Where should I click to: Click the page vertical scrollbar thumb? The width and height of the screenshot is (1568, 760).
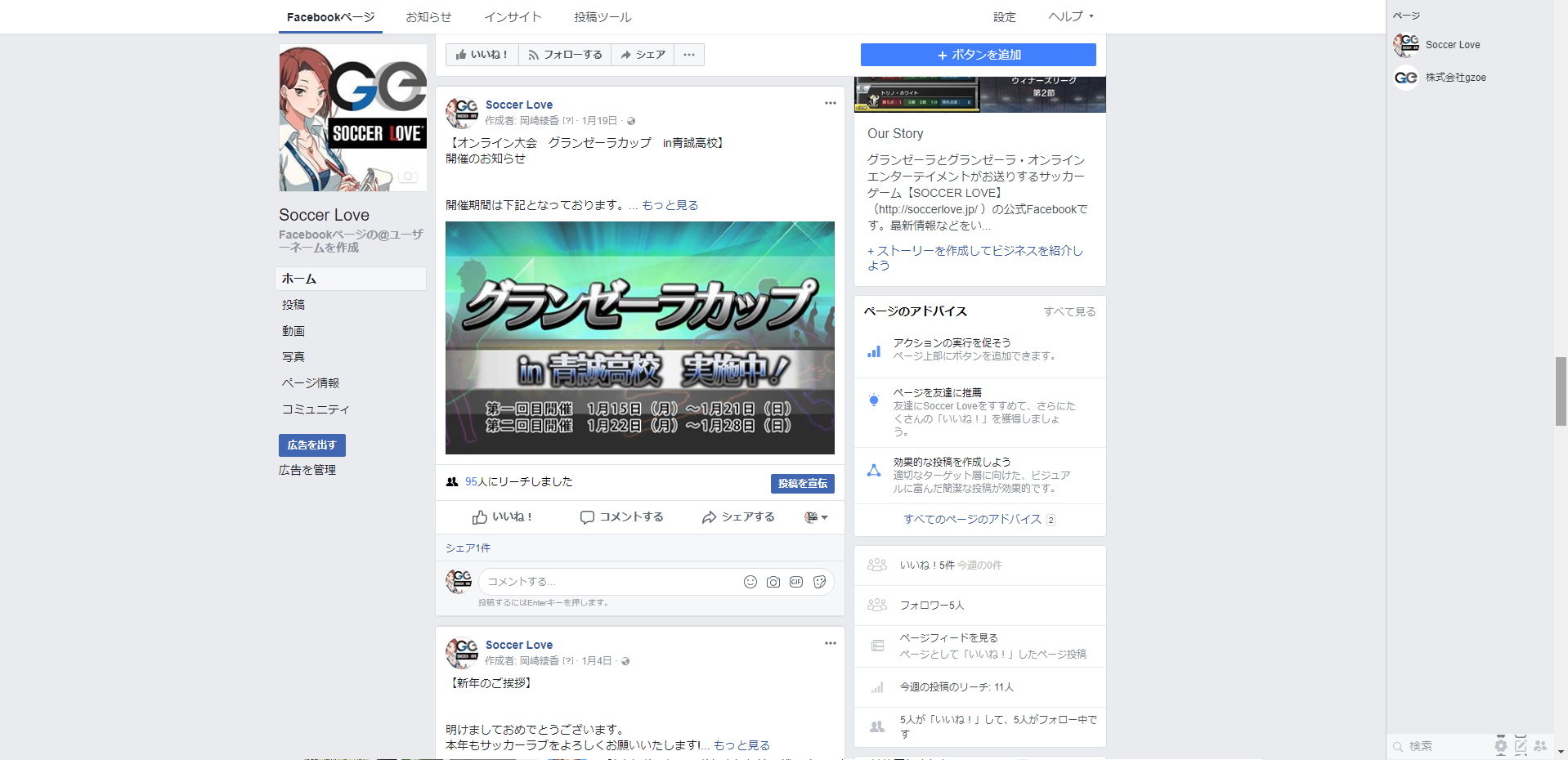1561,391
